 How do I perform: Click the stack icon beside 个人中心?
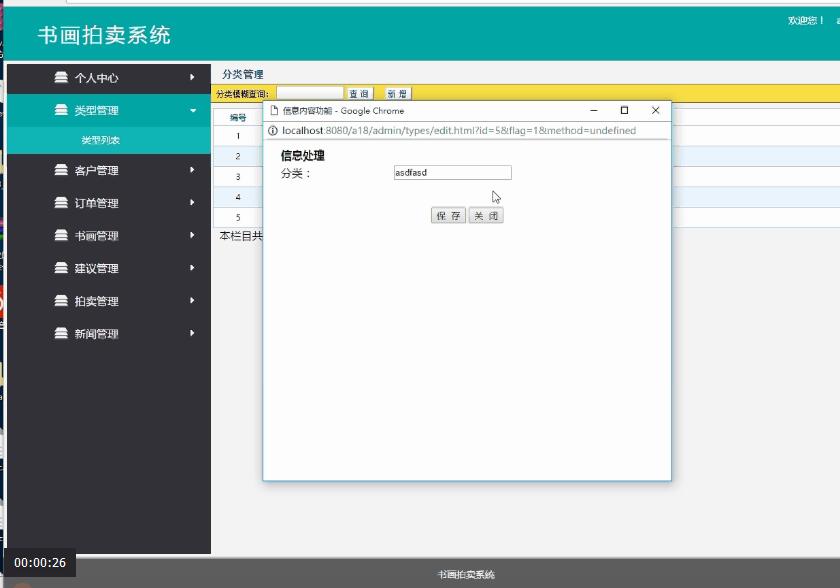click(61, 77)
